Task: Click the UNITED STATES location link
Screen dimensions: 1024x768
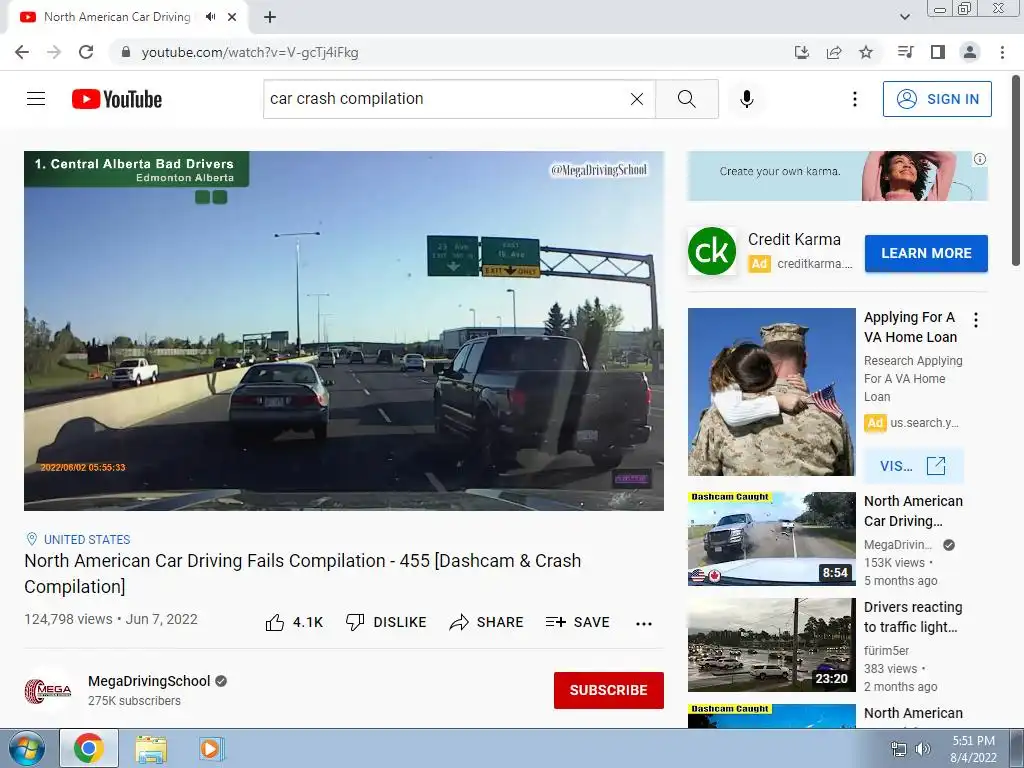Action: tap(87, 539)
